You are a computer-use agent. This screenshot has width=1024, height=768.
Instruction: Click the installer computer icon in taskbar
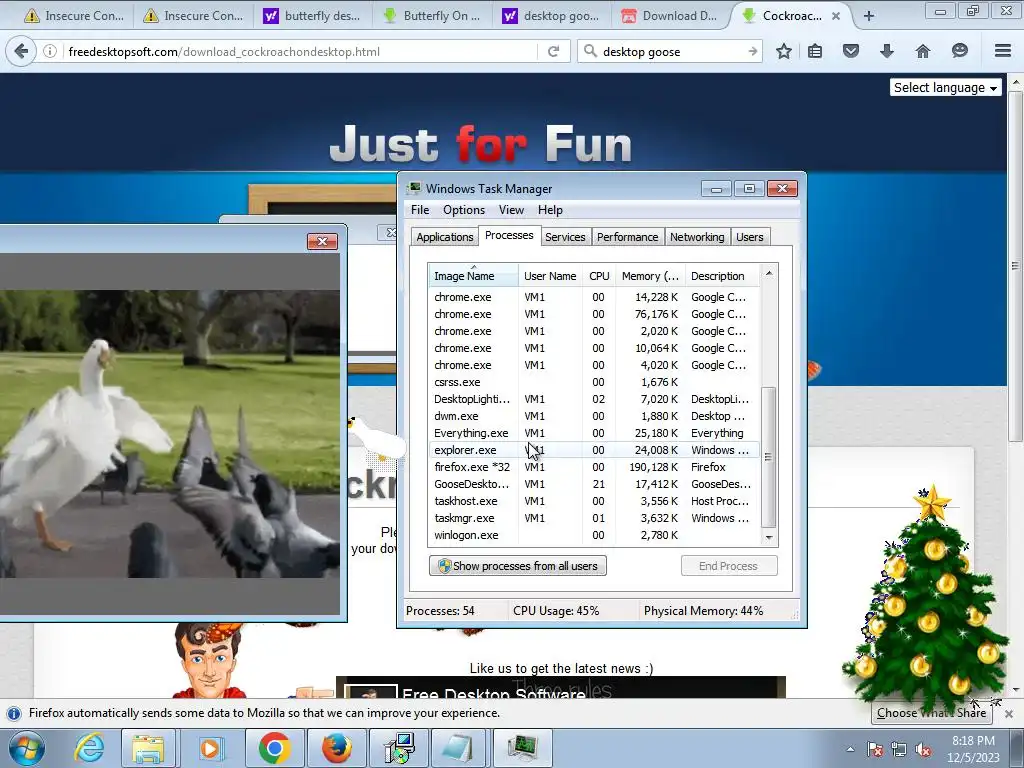398,748
